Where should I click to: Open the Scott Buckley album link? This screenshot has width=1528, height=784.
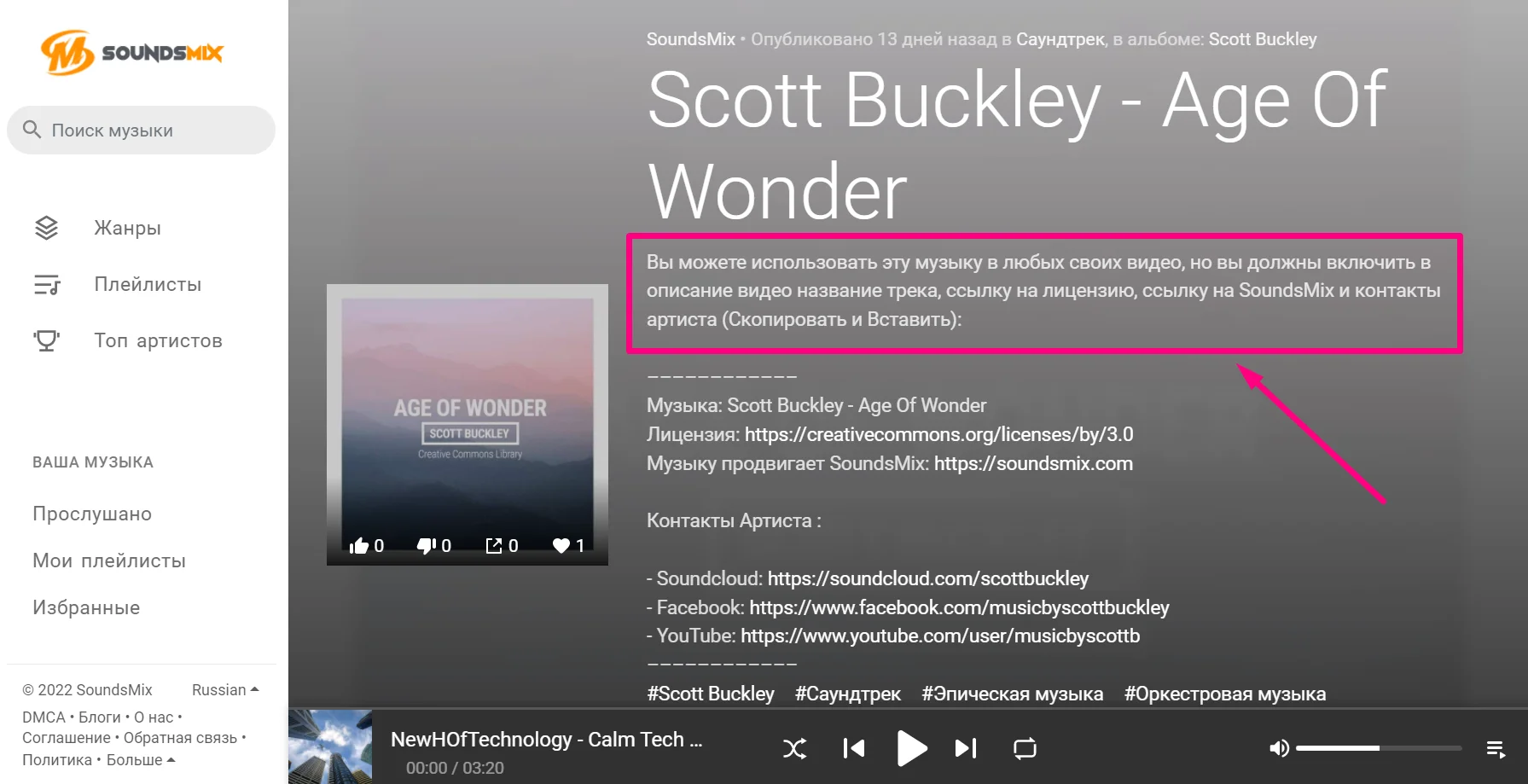pos(1263,39)
